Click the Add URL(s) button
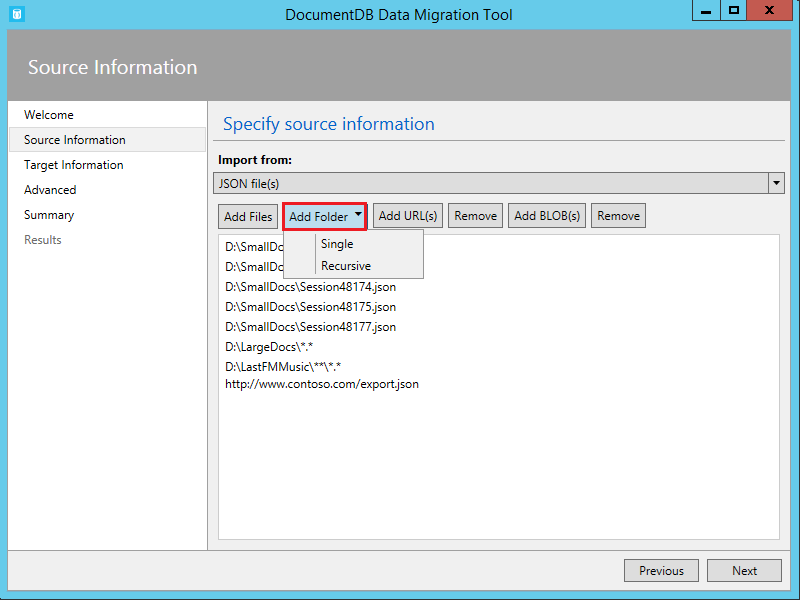The width and height of the screenshot is (800, 600). pyautogui.click(x=408, y=216)
